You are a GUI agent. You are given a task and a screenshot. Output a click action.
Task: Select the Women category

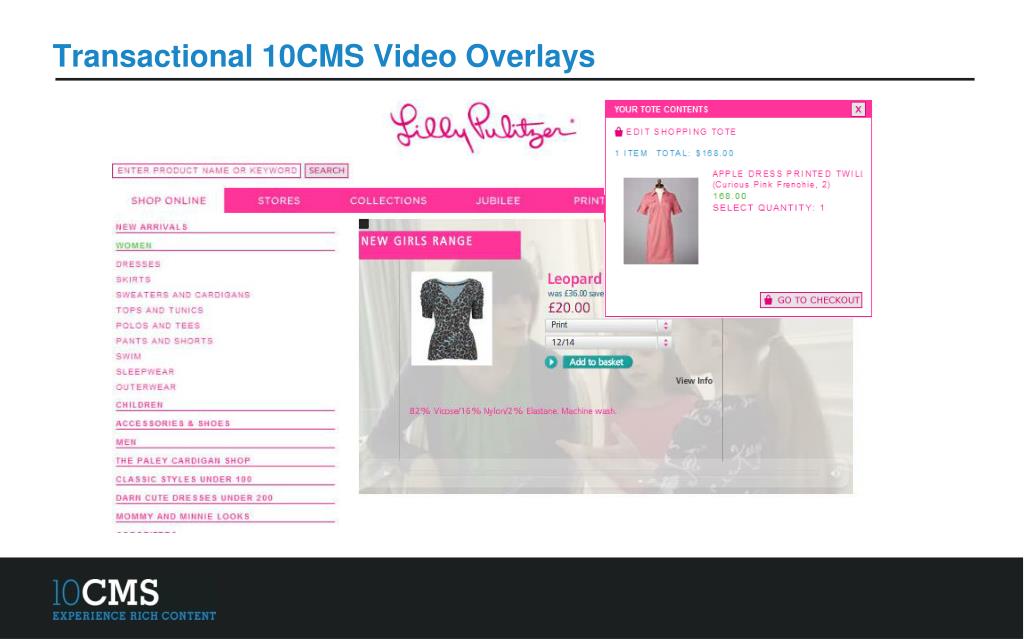(x=134, y=246)
